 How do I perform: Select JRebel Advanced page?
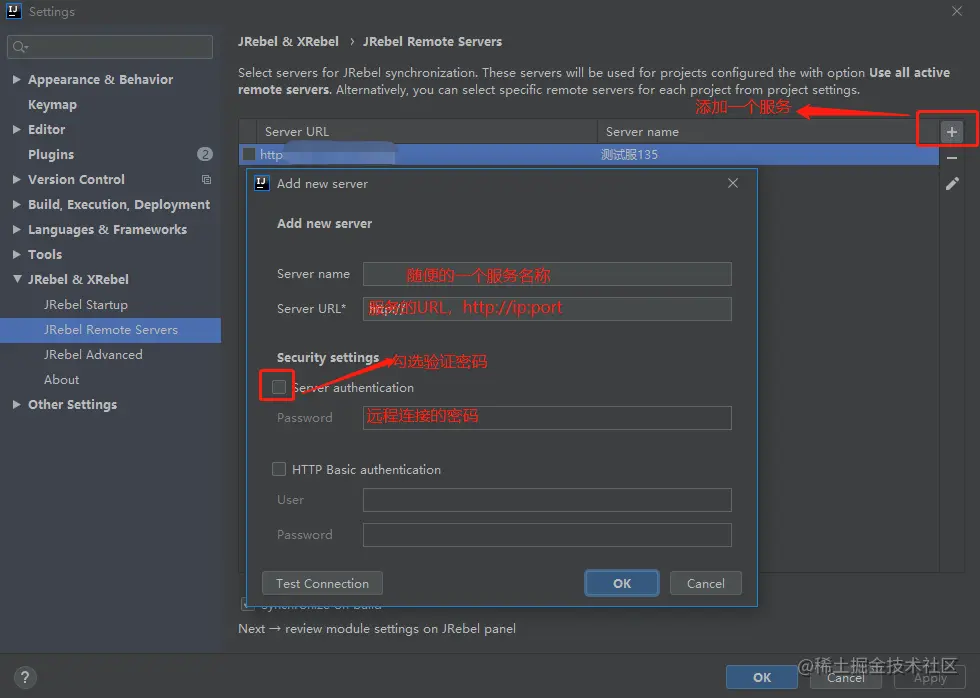[93, 354]
